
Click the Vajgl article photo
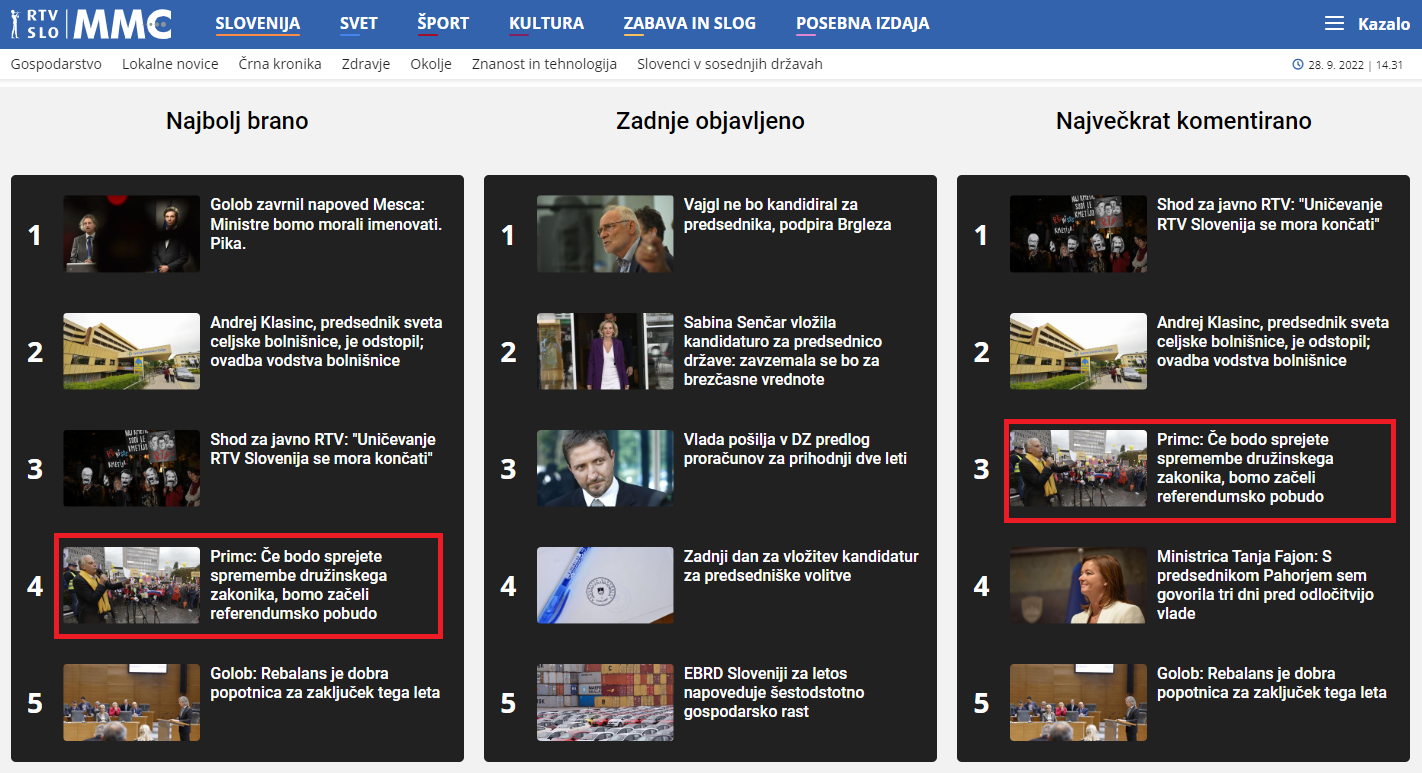(605, 234)
